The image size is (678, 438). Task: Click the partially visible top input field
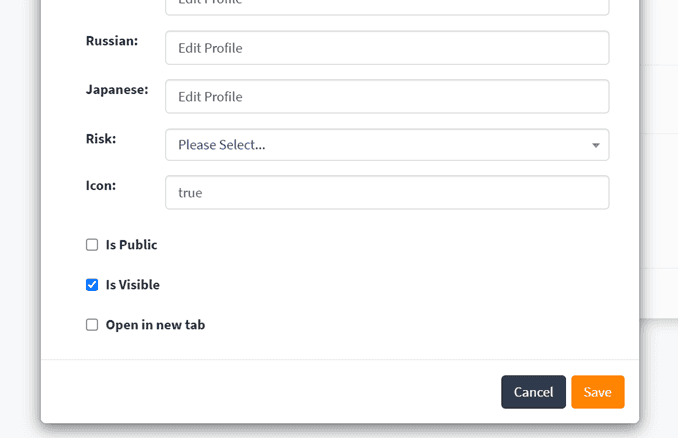tap(387, 5)
